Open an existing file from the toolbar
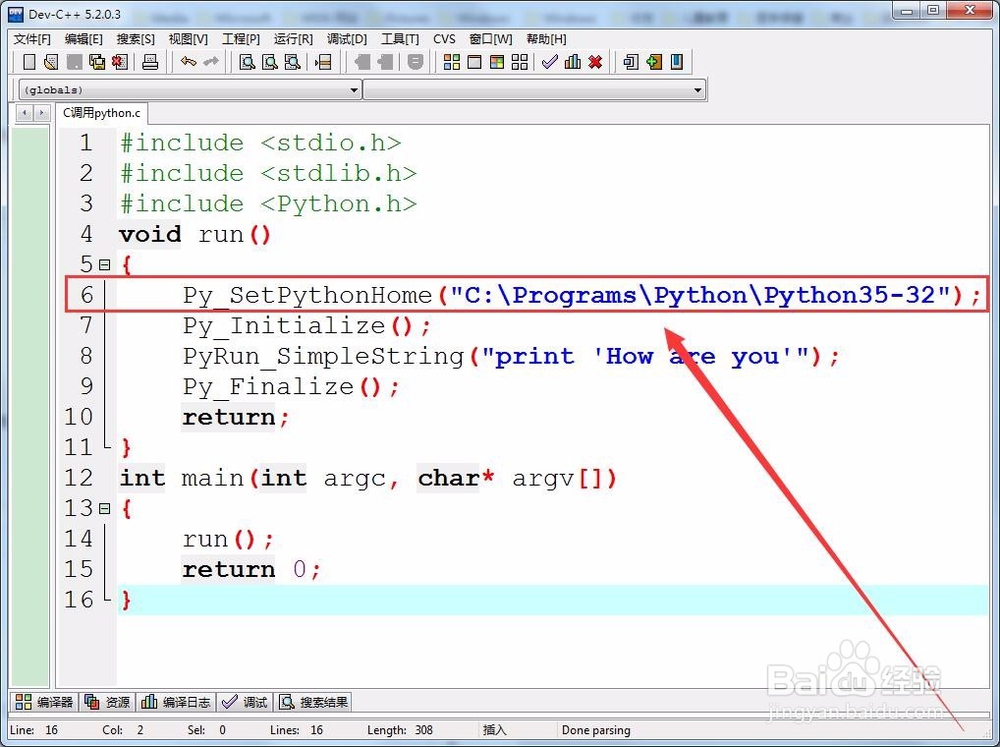This screenshot has height=747, width=1000. [51, 62]
